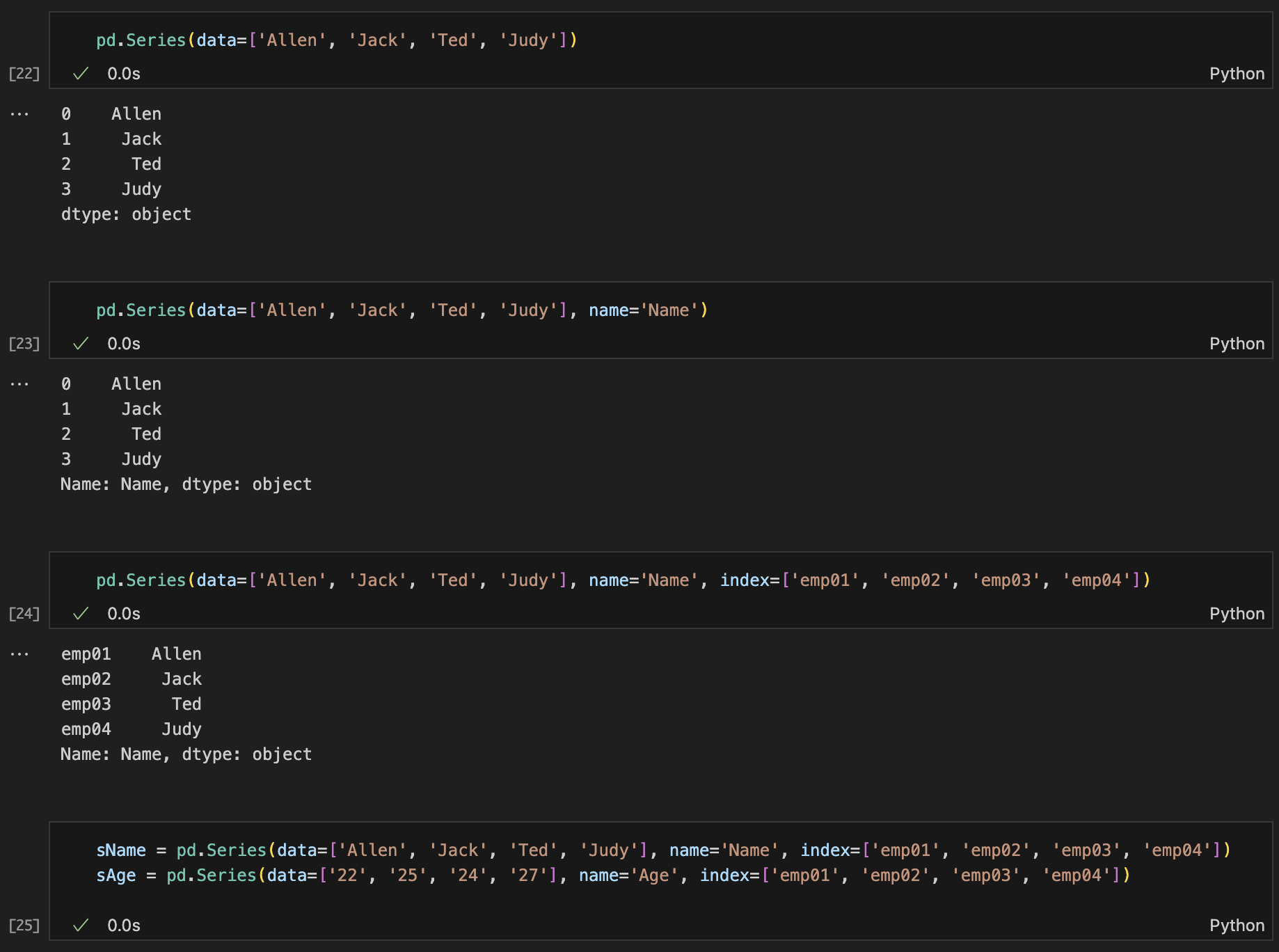Click the Python language label in cell 25

tap(1236, 926)
